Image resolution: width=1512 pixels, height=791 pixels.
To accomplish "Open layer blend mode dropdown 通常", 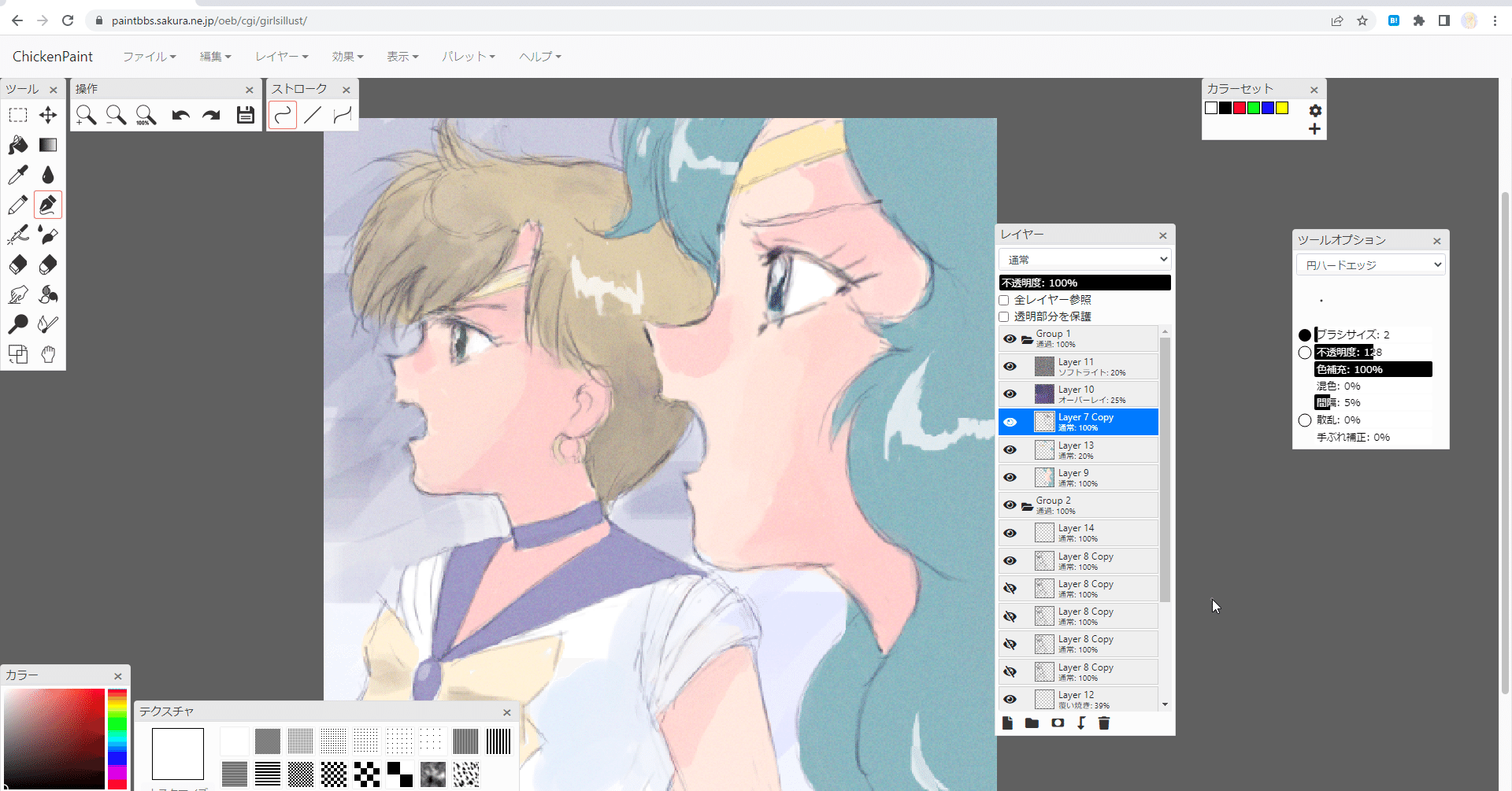I will (1085, 260).
